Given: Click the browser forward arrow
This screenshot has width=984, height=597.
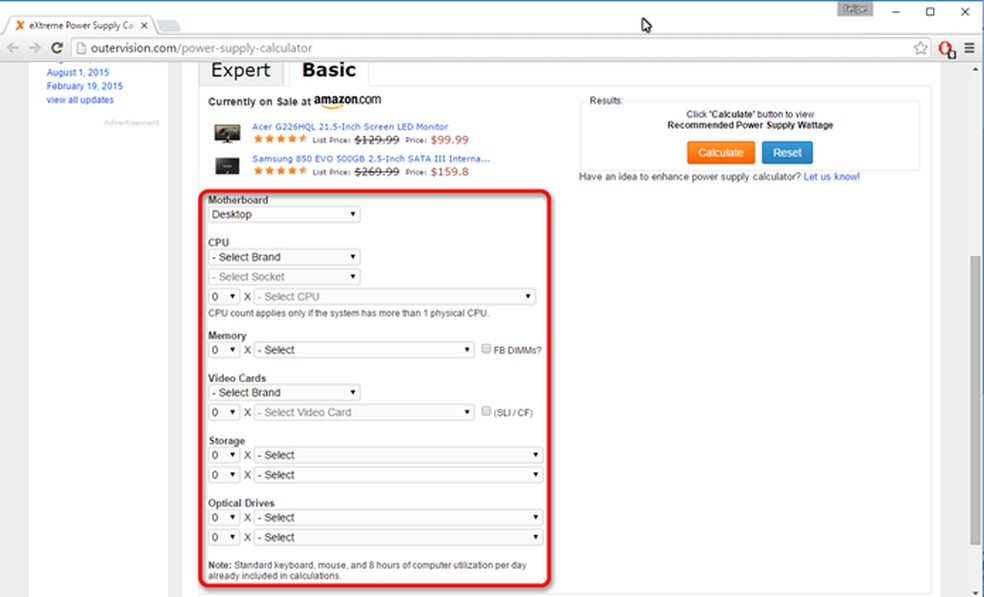Looking at the screenshot, I should point(35,48).
